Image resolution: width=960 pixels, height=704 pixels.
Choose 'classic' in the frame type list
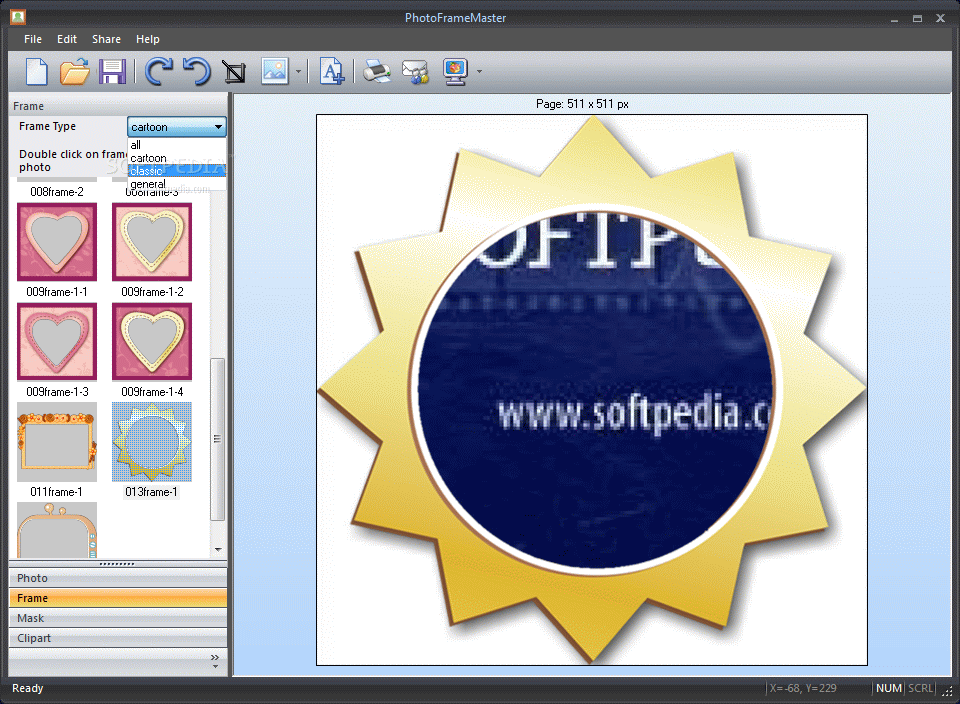(177, 171)
